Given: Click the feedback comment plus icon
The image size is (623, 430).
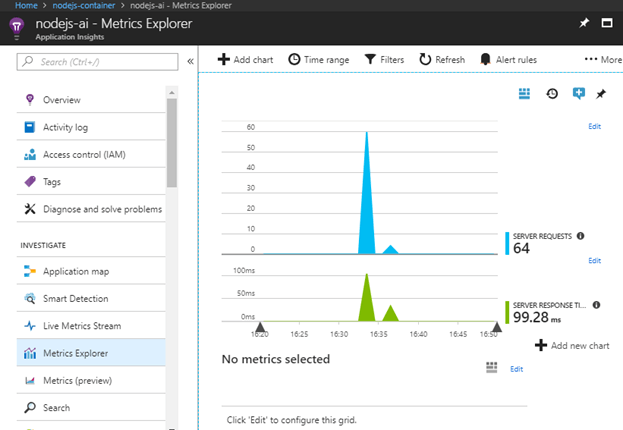Looking at the screenshot, I should [x=578, y=93].
